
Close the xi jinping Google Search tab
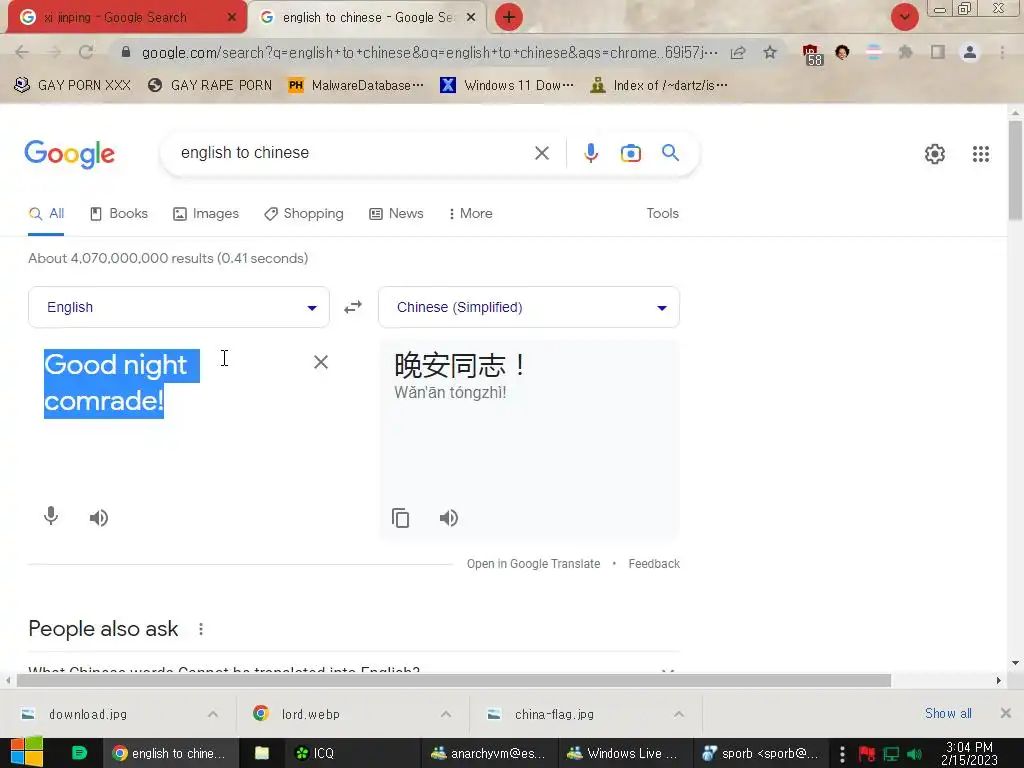pyautogui.click(x=231, y=18)
